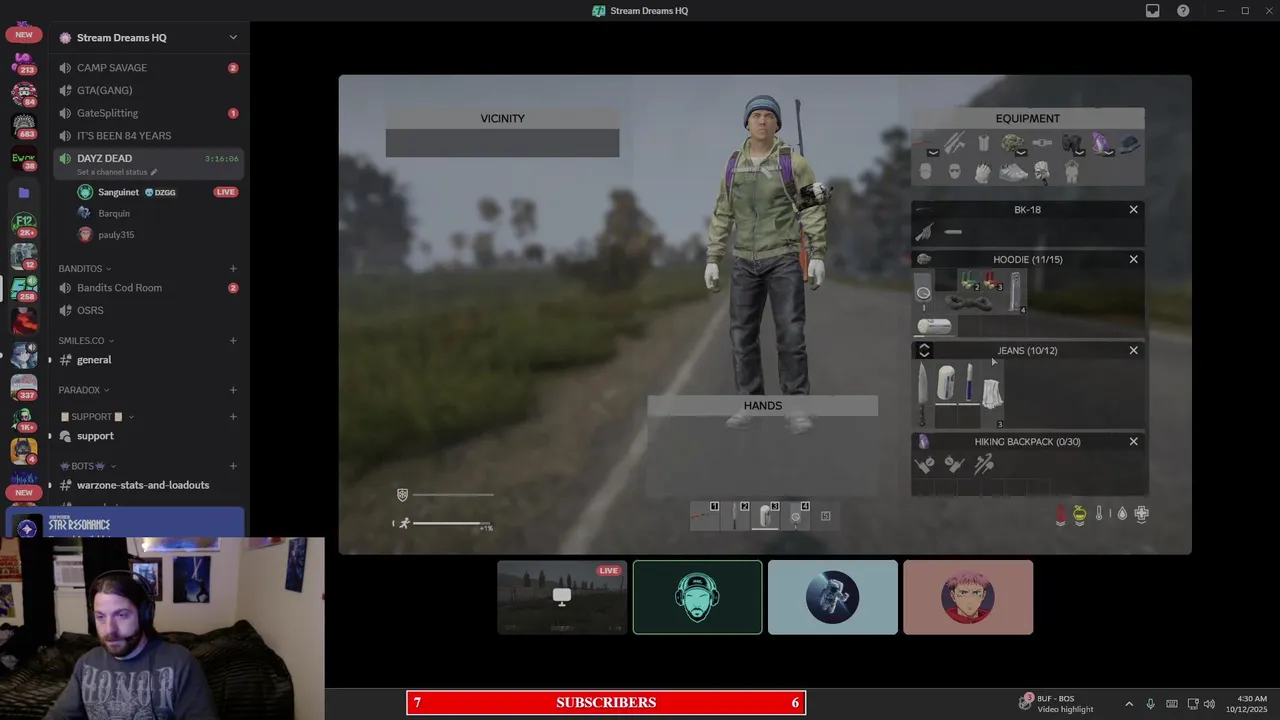Add a channel to SMILES.CO category
The height and width of the screenshot is (720, 1280).
coord(233,341)
